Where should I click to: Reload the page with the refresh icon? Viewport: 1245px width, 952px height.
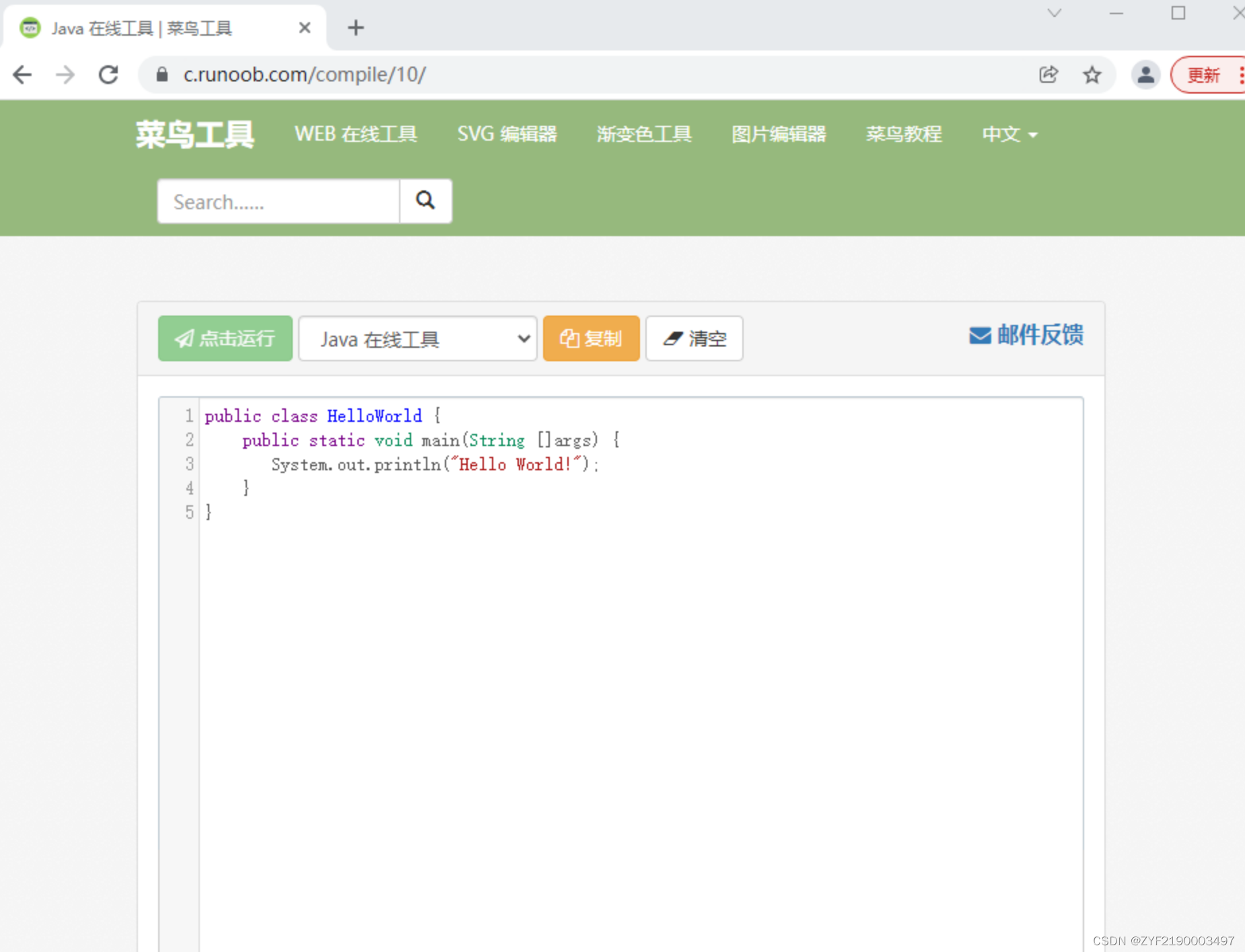pos(108,74)
